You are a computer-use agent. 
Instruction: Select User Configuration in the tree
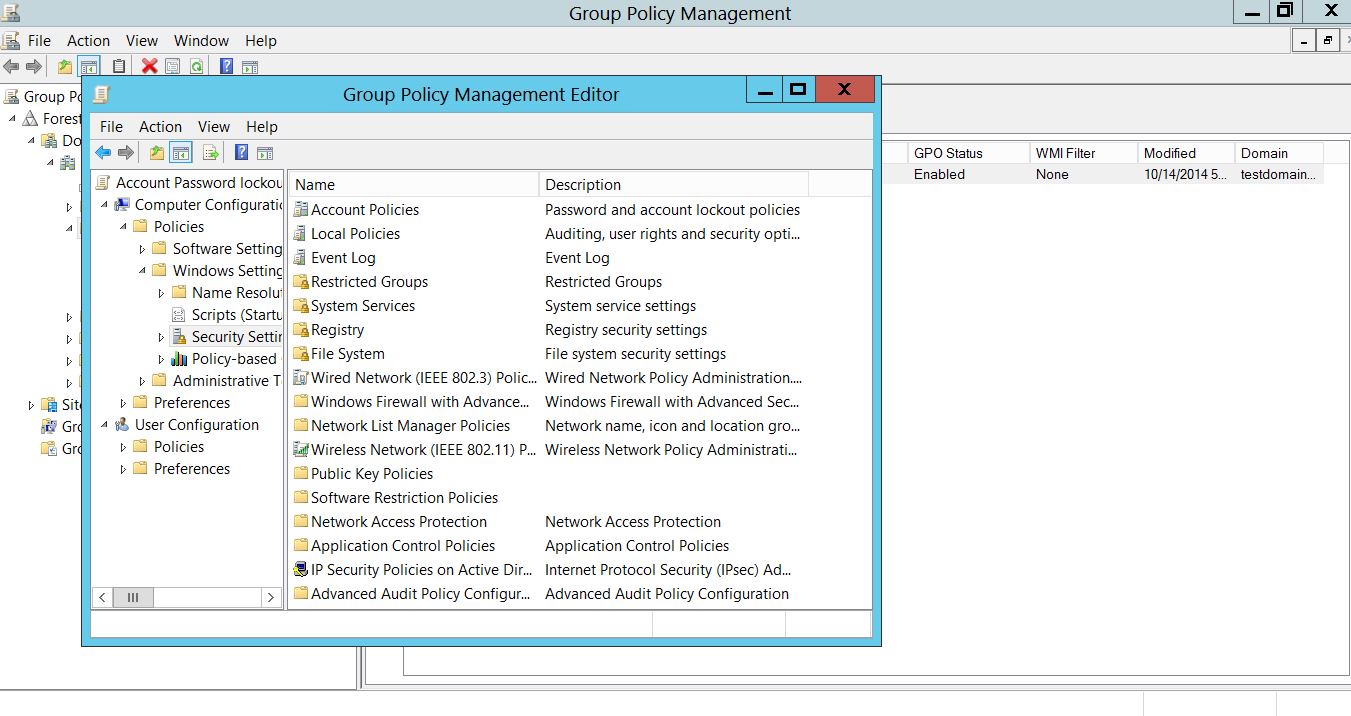(x=196, y=425)
